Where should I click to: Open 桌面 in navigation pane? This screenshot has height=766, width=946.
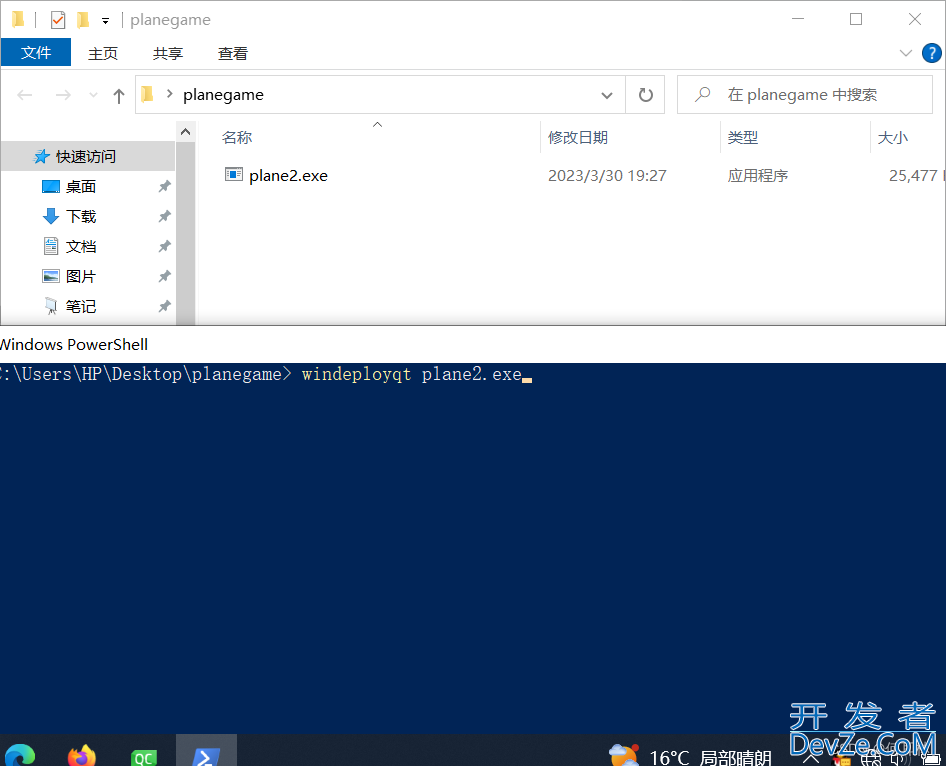tap(80, 186)
